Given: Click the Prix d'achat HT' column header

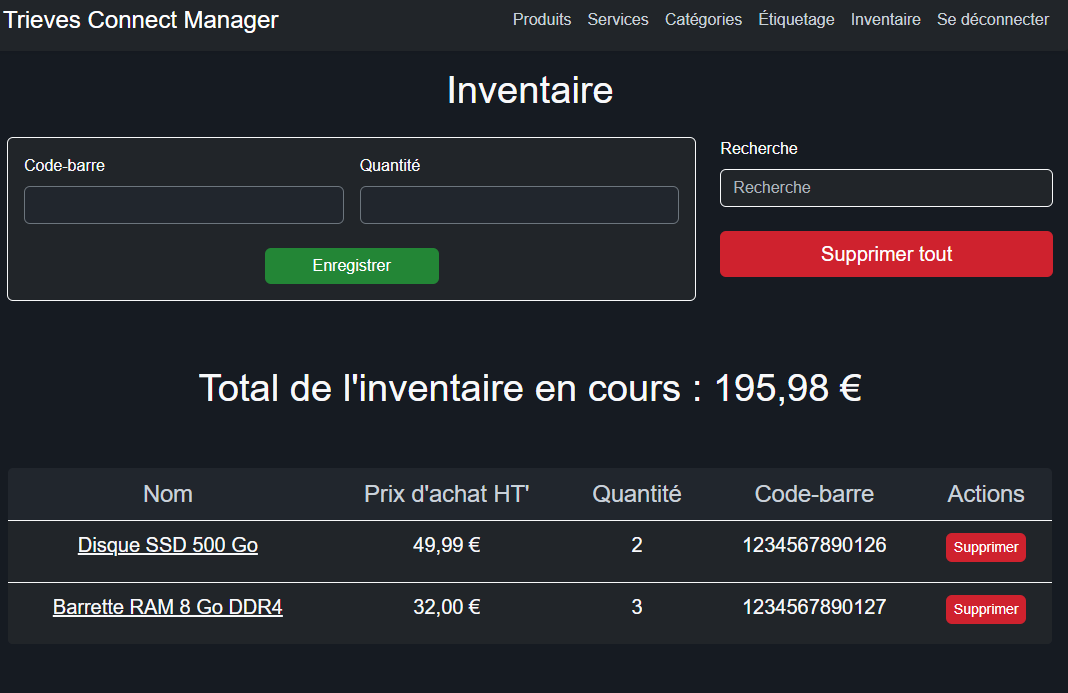Looking at the screenshot, I should tap(446, 494).
